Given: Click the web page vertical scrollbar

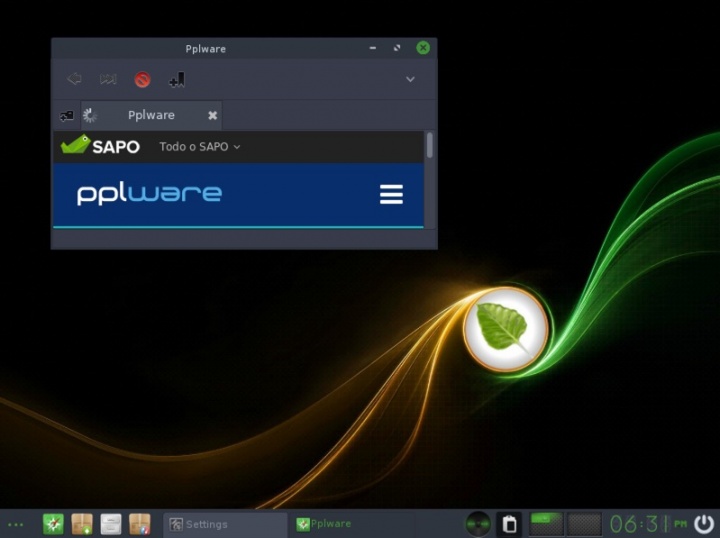Looking at the screenshot, I should pyautogui.click(x=430, y=146).
